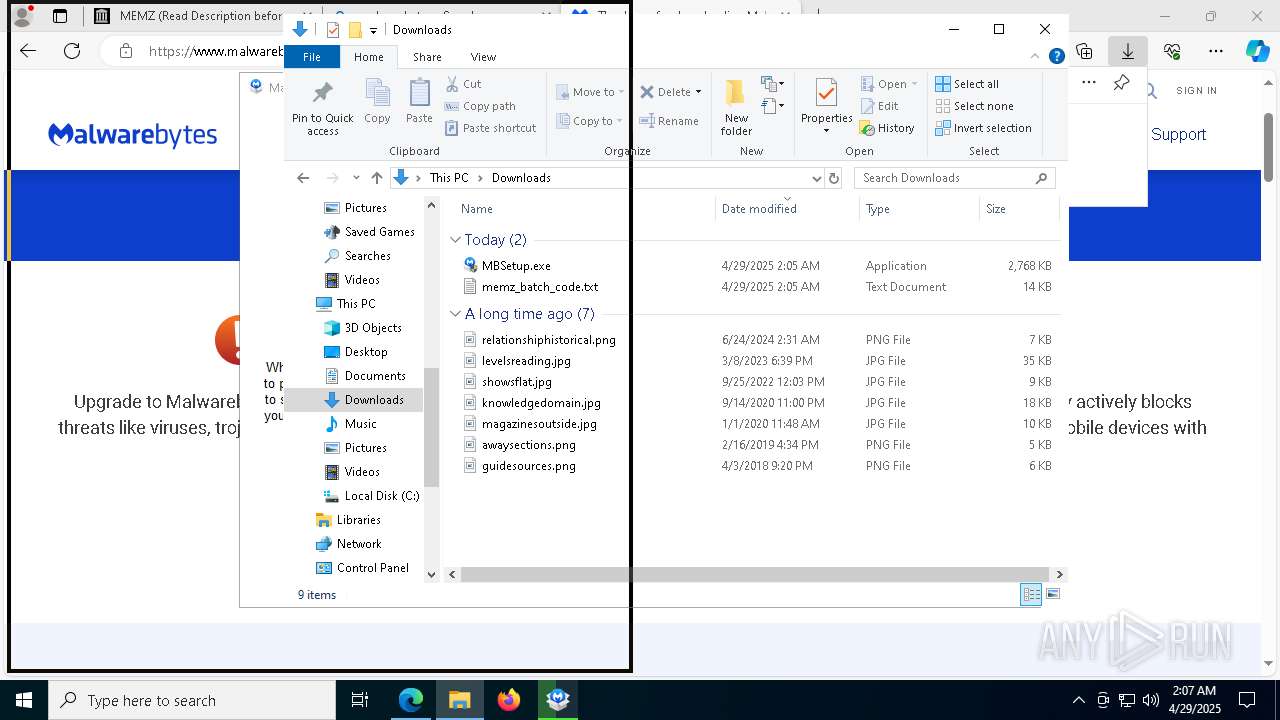Screen dimensions: 1280x720
Task: Click Pin to Quick access icon
Action: pos(322,108)
